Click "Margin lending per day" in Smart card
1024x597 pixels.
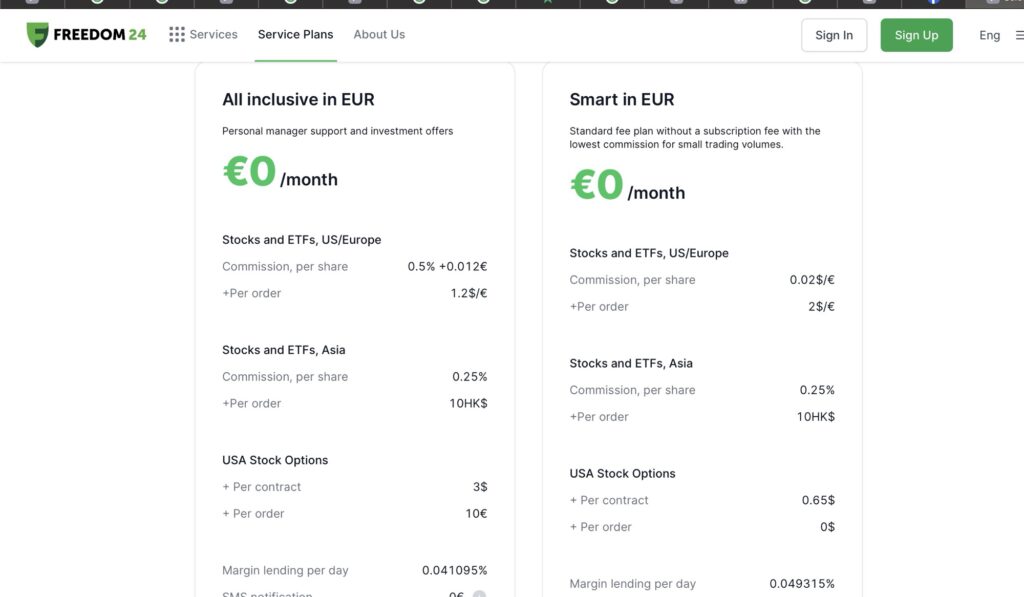click(633, 584)
